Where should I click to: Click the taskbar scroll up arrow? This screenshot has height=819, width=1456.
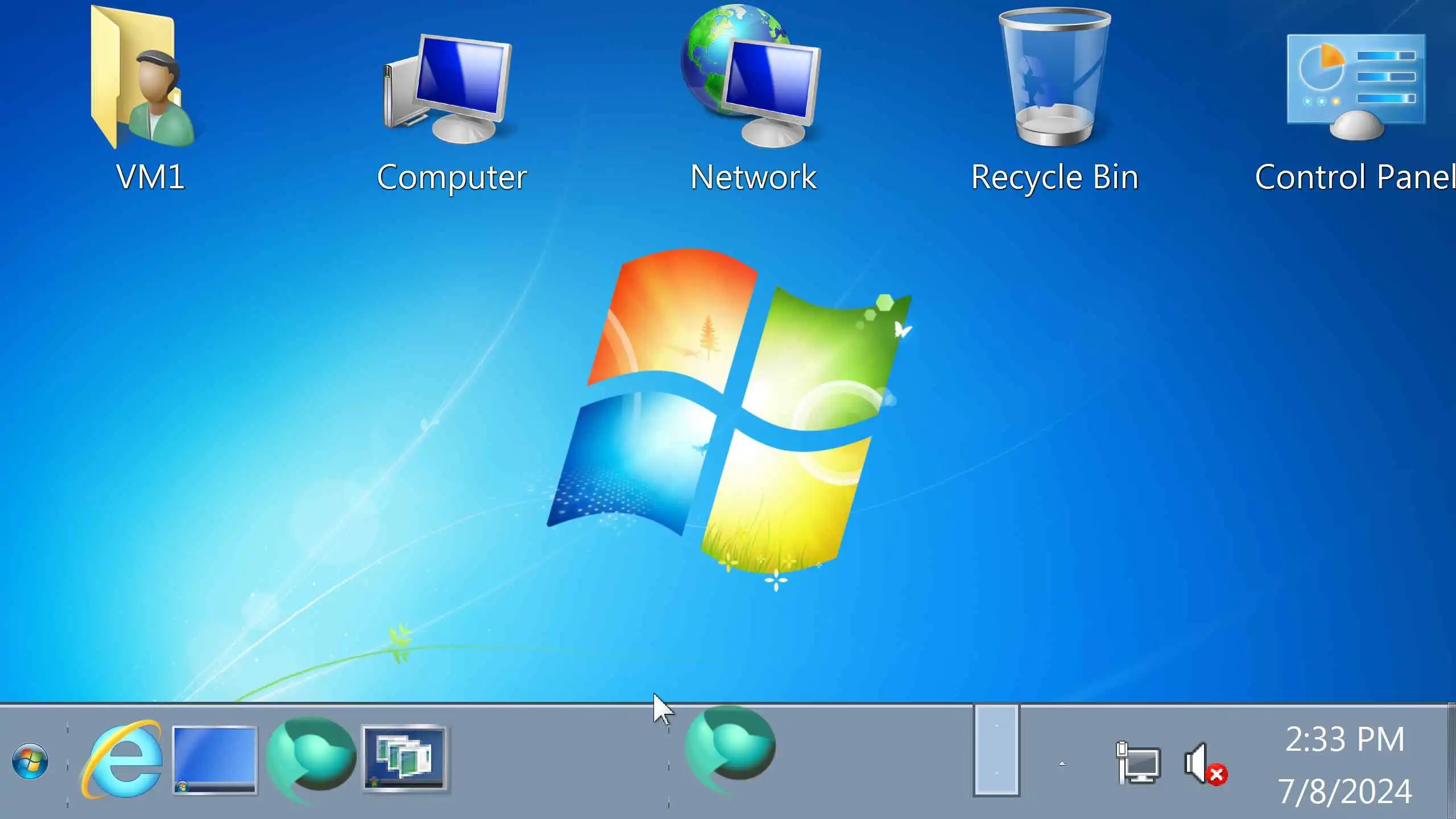click(x=996, y=726)
